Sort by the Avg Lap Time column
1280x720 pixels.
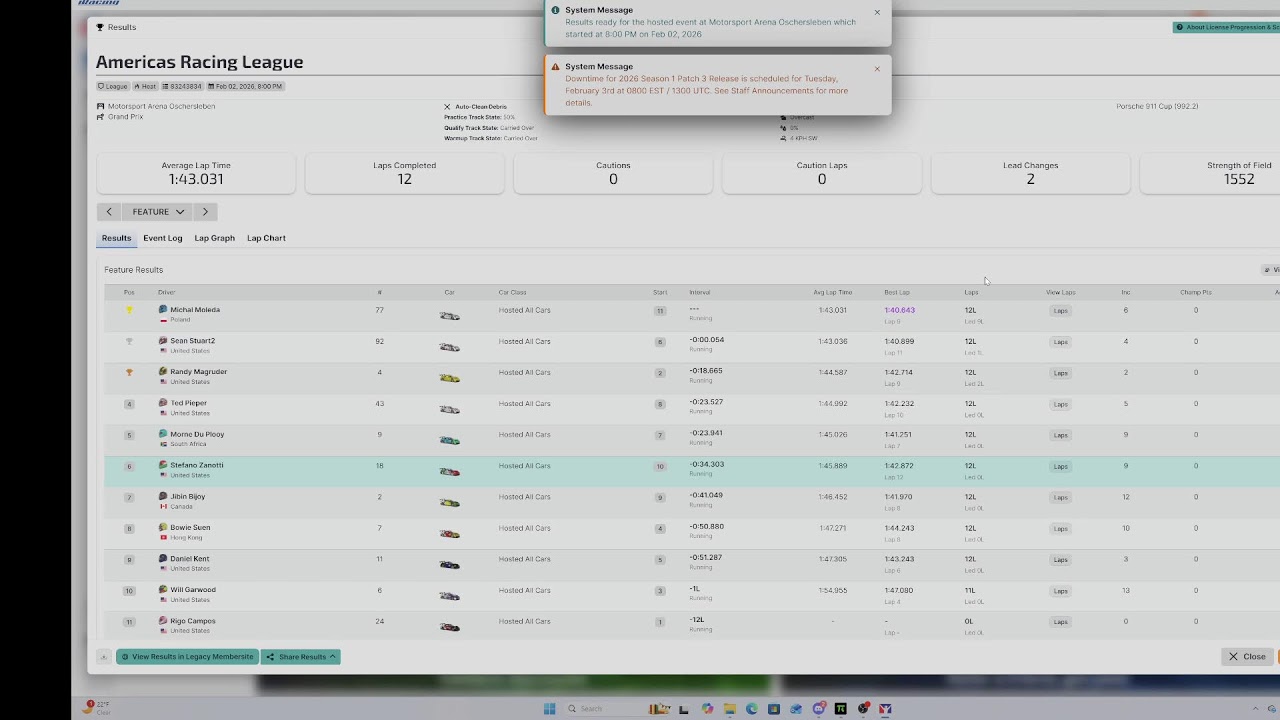click(832, 292)
